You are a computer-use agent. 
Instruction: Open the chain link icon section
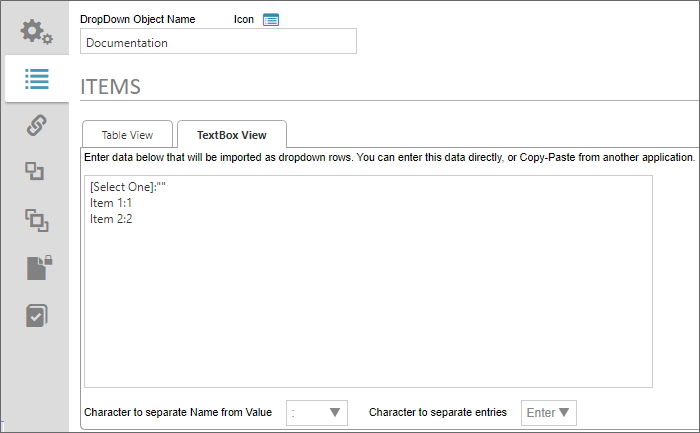pos(36,126)
